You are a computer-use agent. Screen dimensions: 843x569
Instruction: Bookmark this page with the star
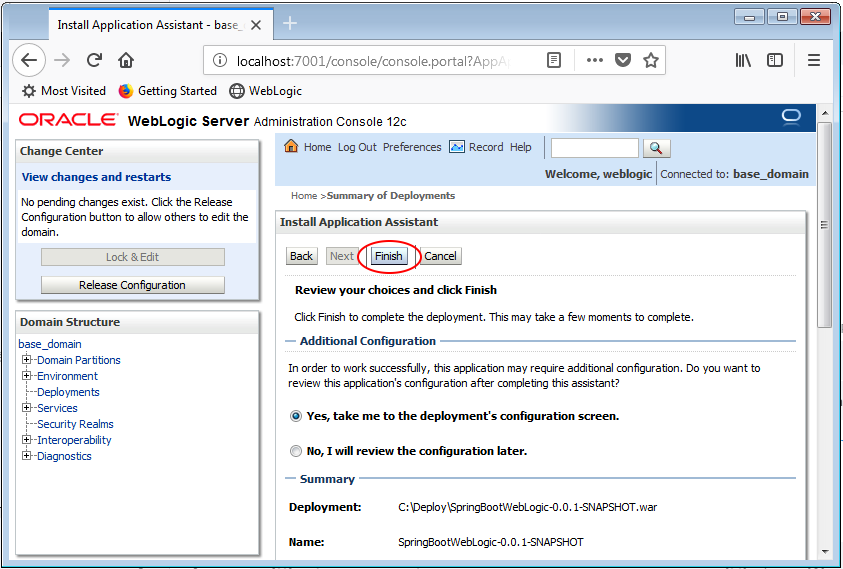point(651,60)
